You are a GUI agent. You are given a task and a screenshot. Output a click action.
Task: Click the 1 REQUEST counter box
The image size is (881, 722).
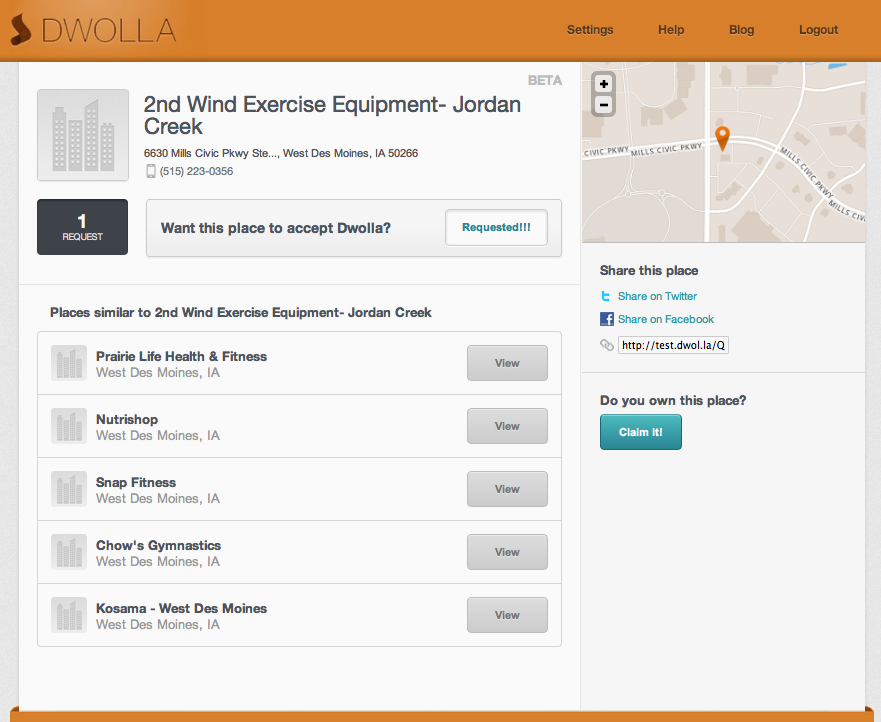pyautogui.click(x=83, y=227)
